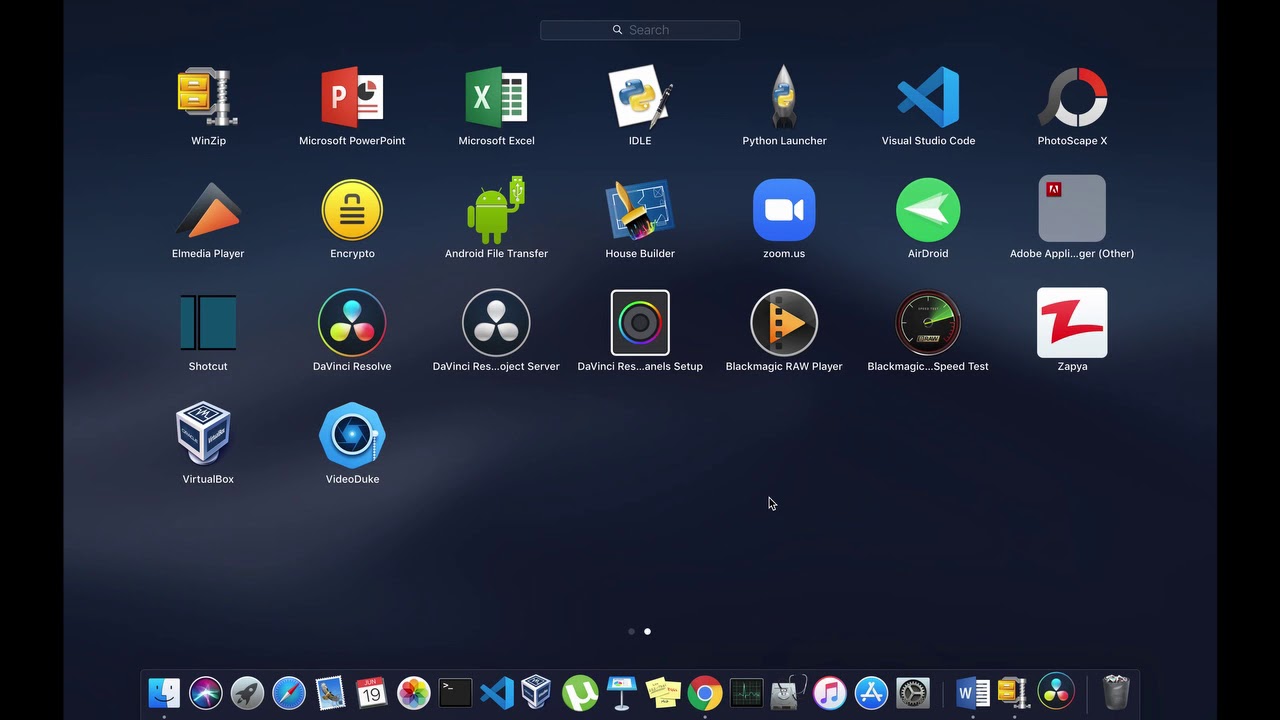Image resolution: width=1280 pixels, height=720 pixels.
Task: Launch the Zapya app
Action: coord(1072,322)
